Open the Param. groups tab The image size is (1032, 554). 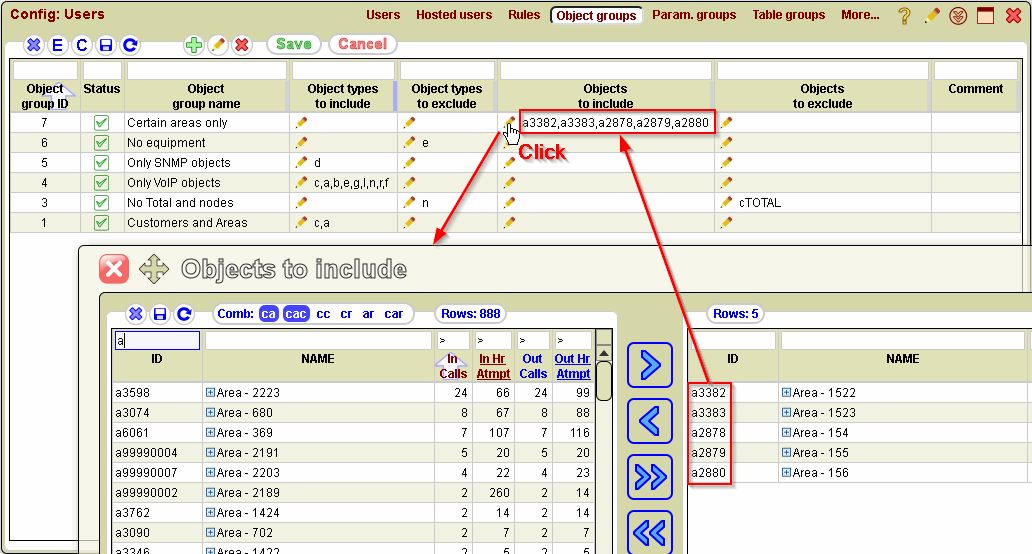(x=694, y=14)
